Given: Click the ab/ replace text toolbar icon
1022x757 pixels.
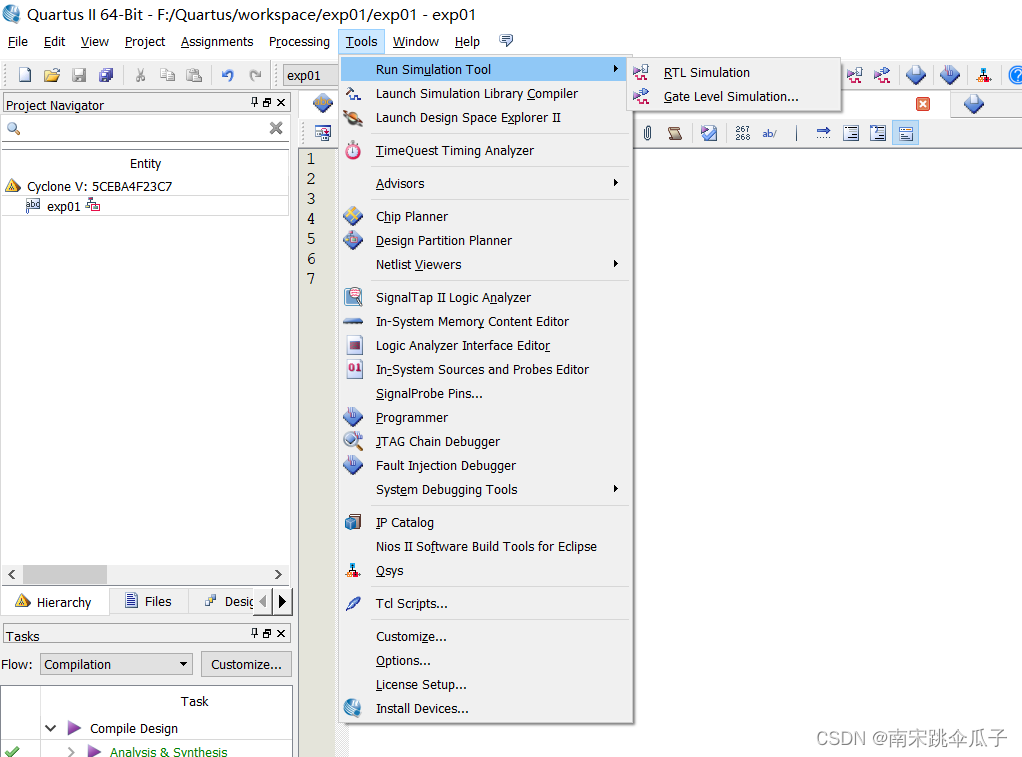Looking at the screenshot, I should [770, 133].
